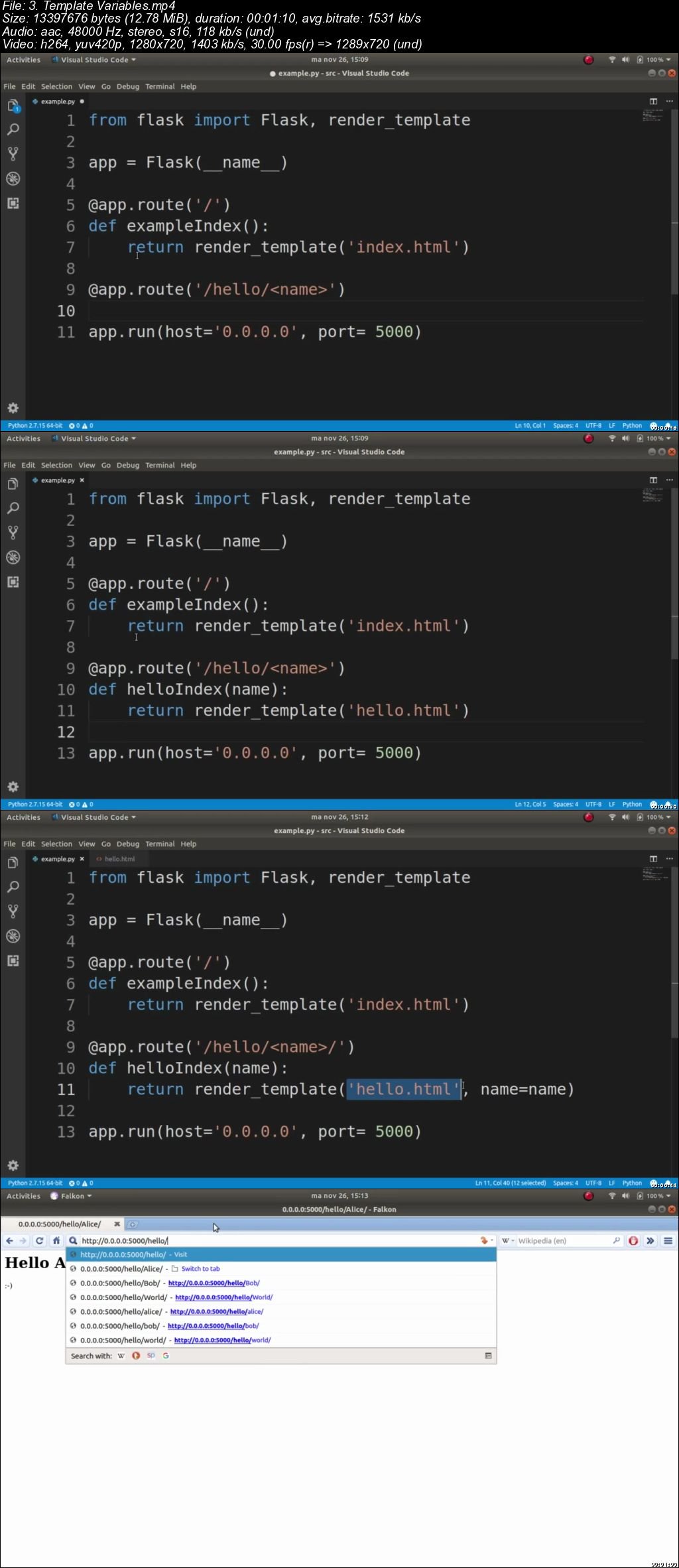
Task: Select Python language mode in 12 selected frame
Action: coord(632,1183)
